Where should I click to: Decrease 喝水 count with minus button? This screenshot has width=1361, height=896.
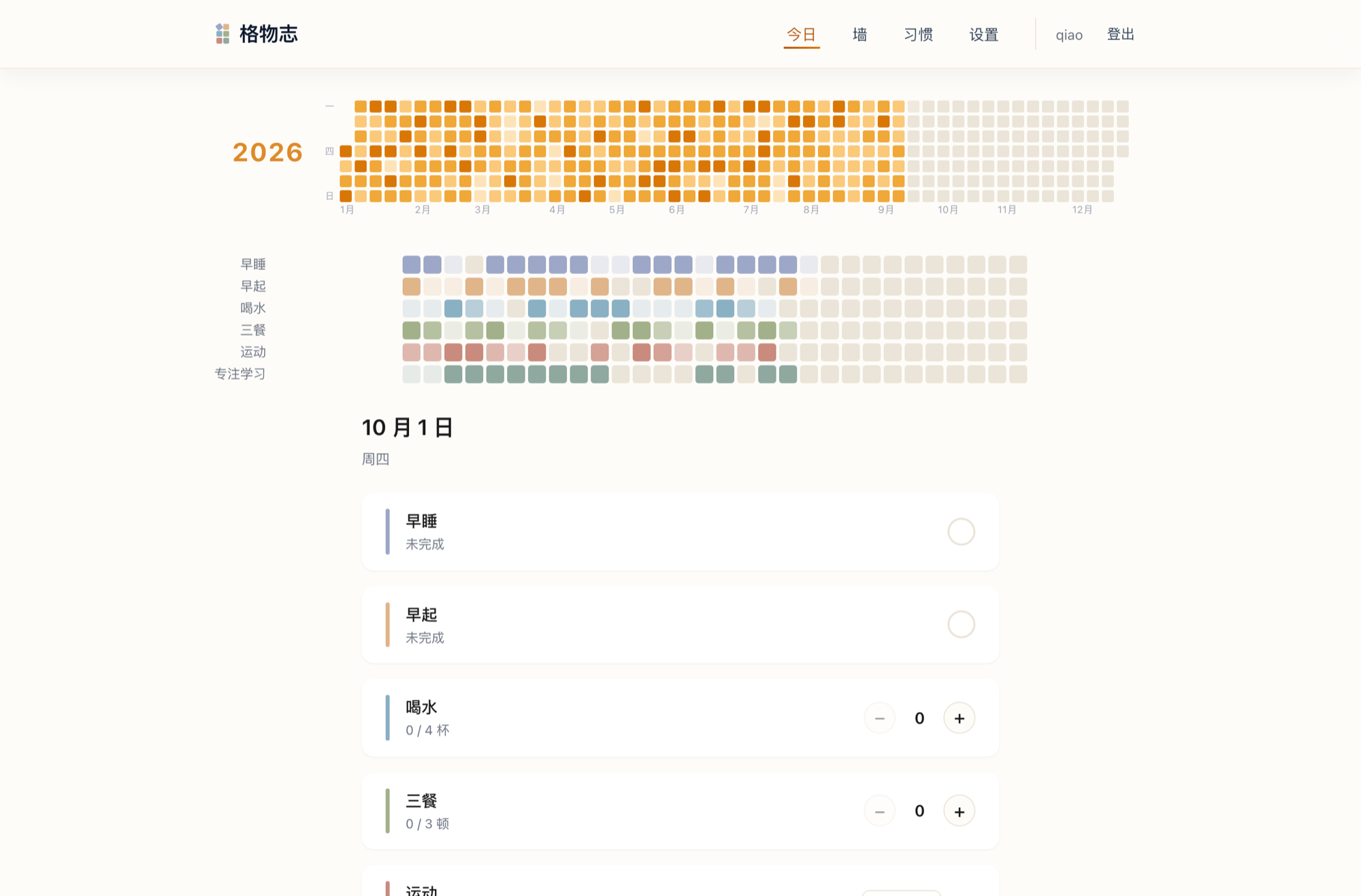(x=879, y=718)
